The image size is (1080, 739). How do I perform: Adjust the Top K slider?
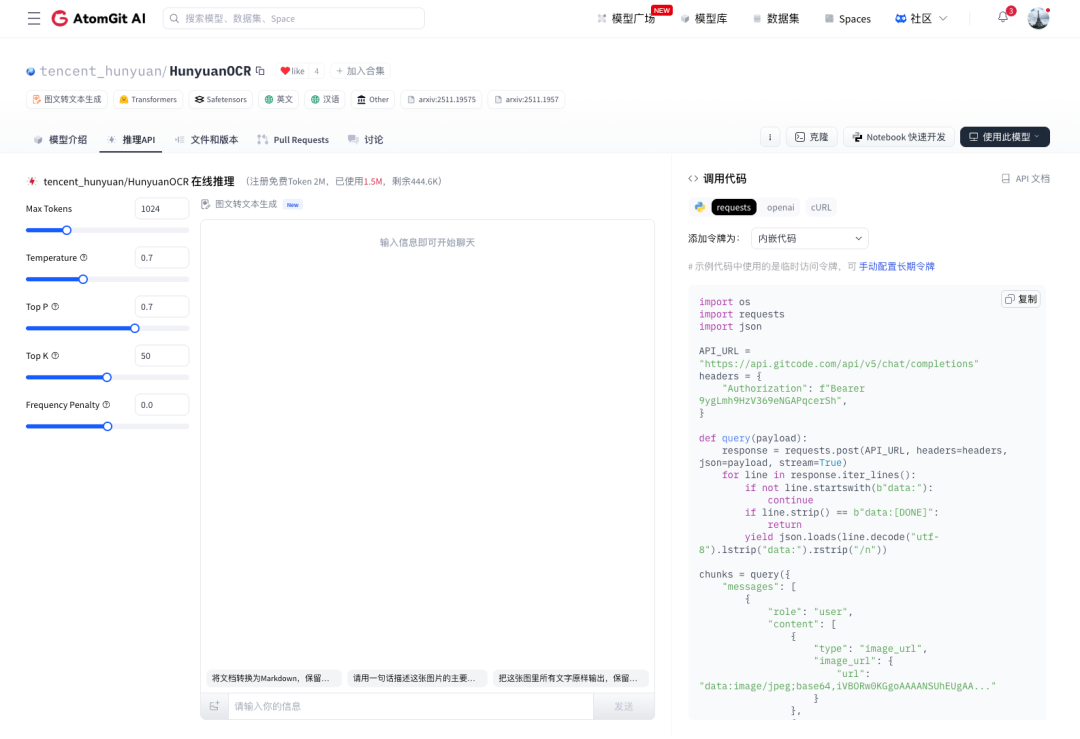pyautogui.click(x=107, y=377)
